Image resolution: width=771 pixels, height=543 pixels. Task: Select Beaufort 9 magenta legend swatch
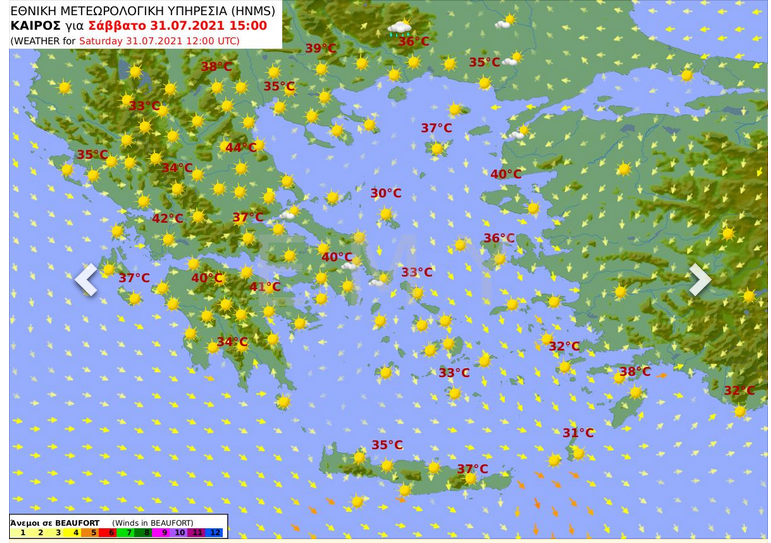[163, 532]
